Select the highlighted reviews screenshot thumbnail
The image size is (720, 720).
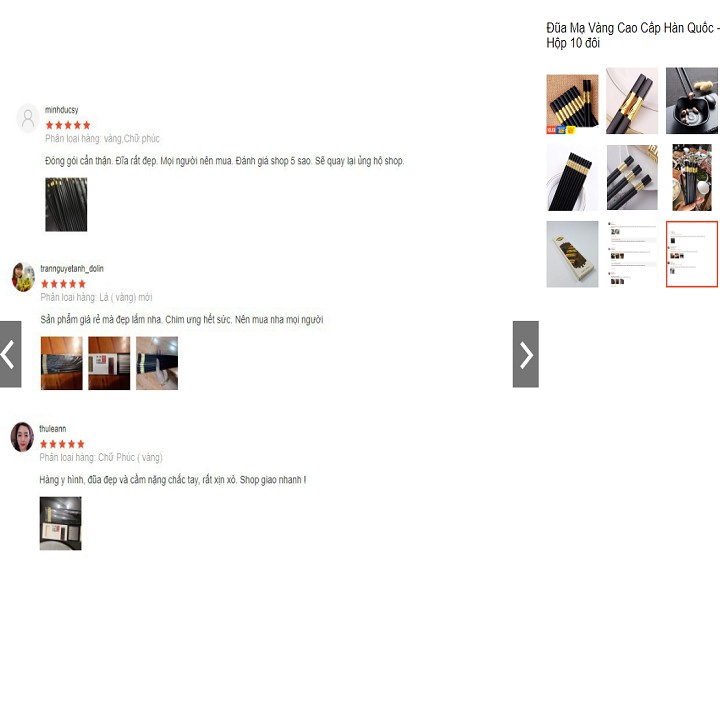(692, 254)
